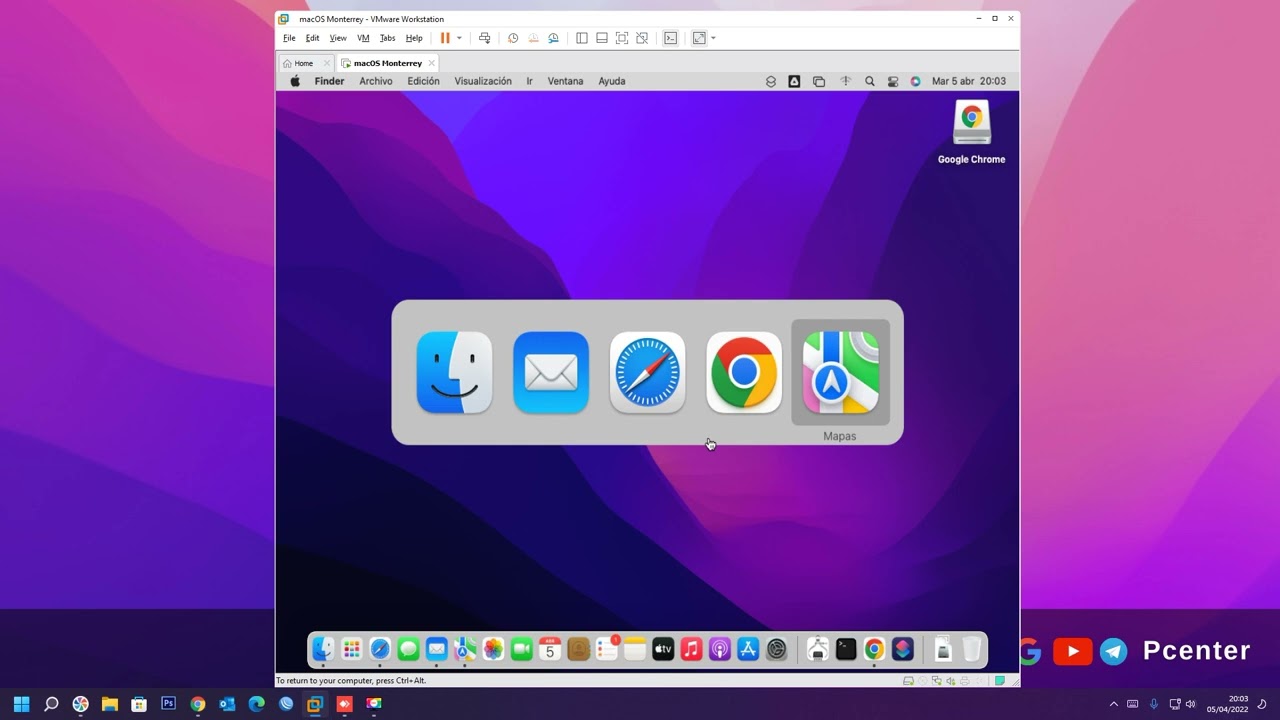The image size is (1280, 720).
Task: Open Mail from the Dock
Action: tap(436, 650)
